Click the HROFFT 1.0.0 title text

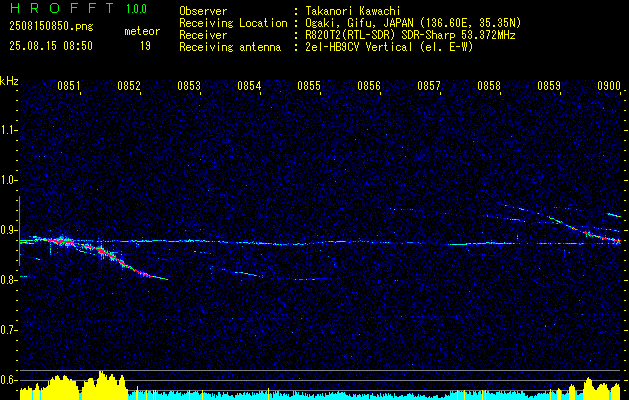79,8
